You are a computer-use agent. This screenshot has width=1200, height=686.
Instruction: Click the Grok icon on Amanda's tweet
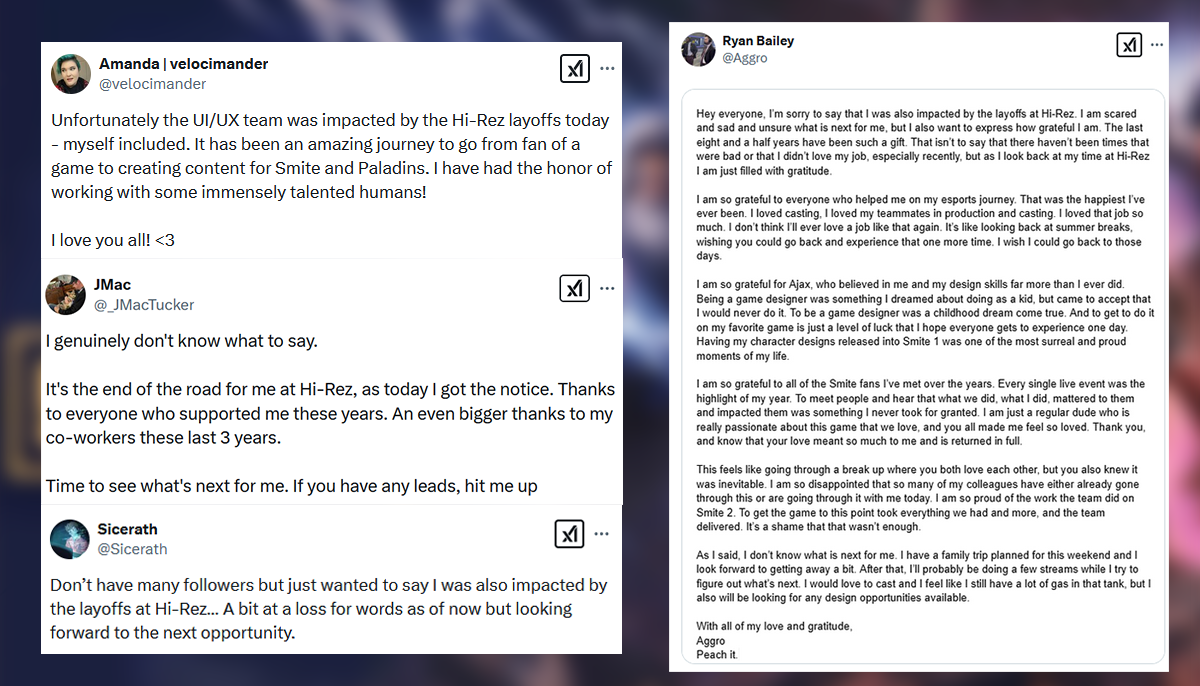click(x=574, y=69)
